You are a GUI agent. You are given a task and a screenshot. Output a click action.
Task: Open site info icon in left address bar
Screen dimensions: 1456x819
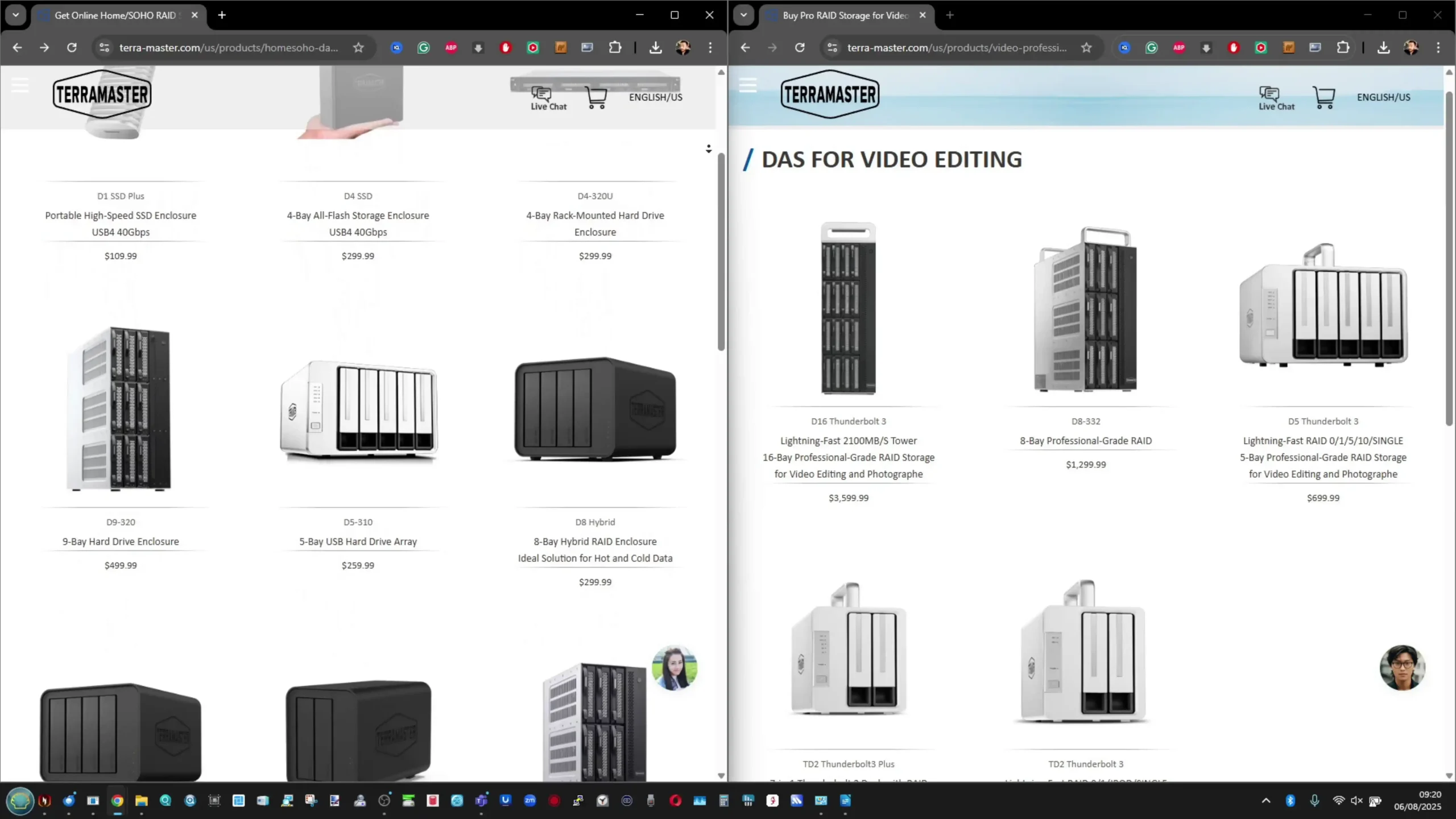tap(104, 47)
